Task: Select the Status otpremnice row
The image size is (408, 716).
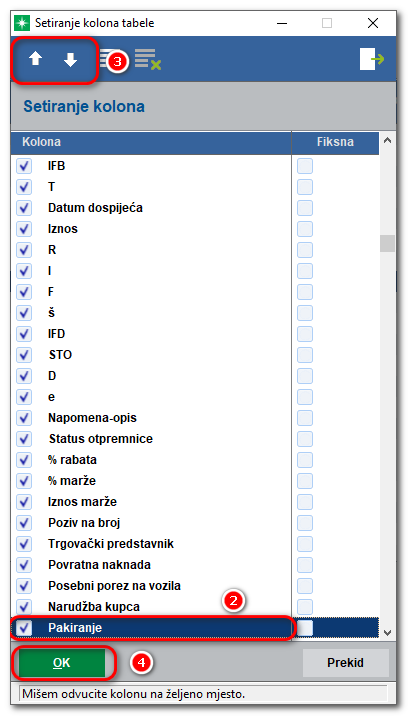Action: tap(151, 439)
